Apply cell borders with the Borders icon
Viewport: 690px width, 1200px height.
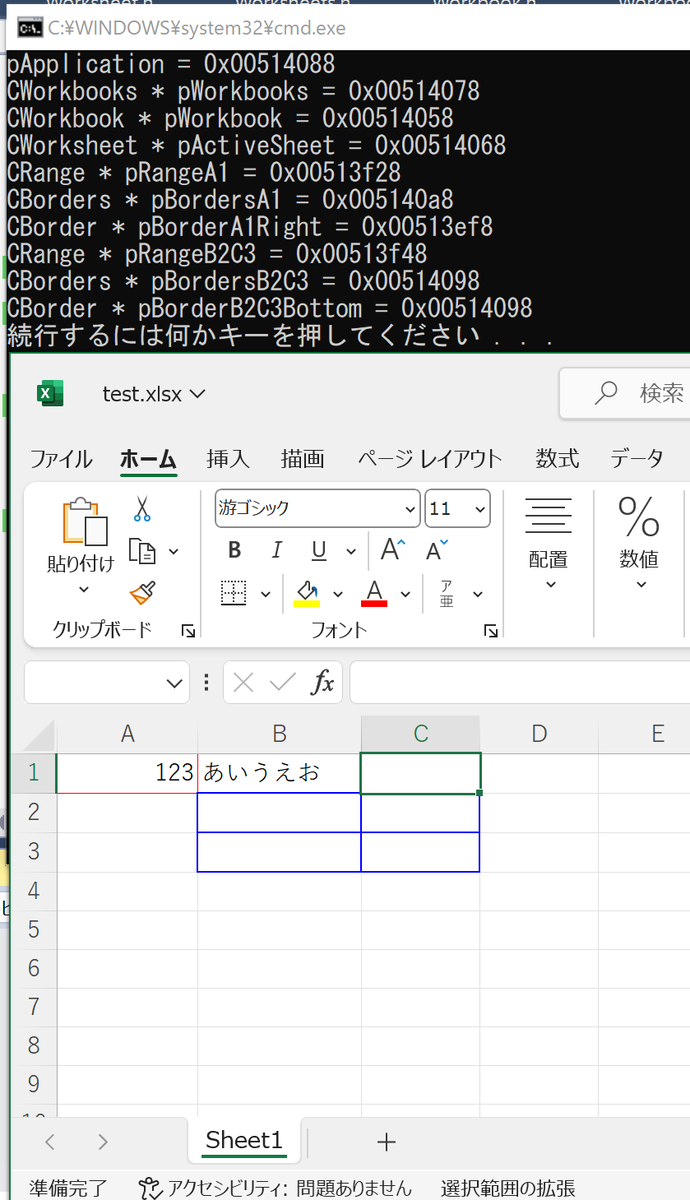pos(233,593)
